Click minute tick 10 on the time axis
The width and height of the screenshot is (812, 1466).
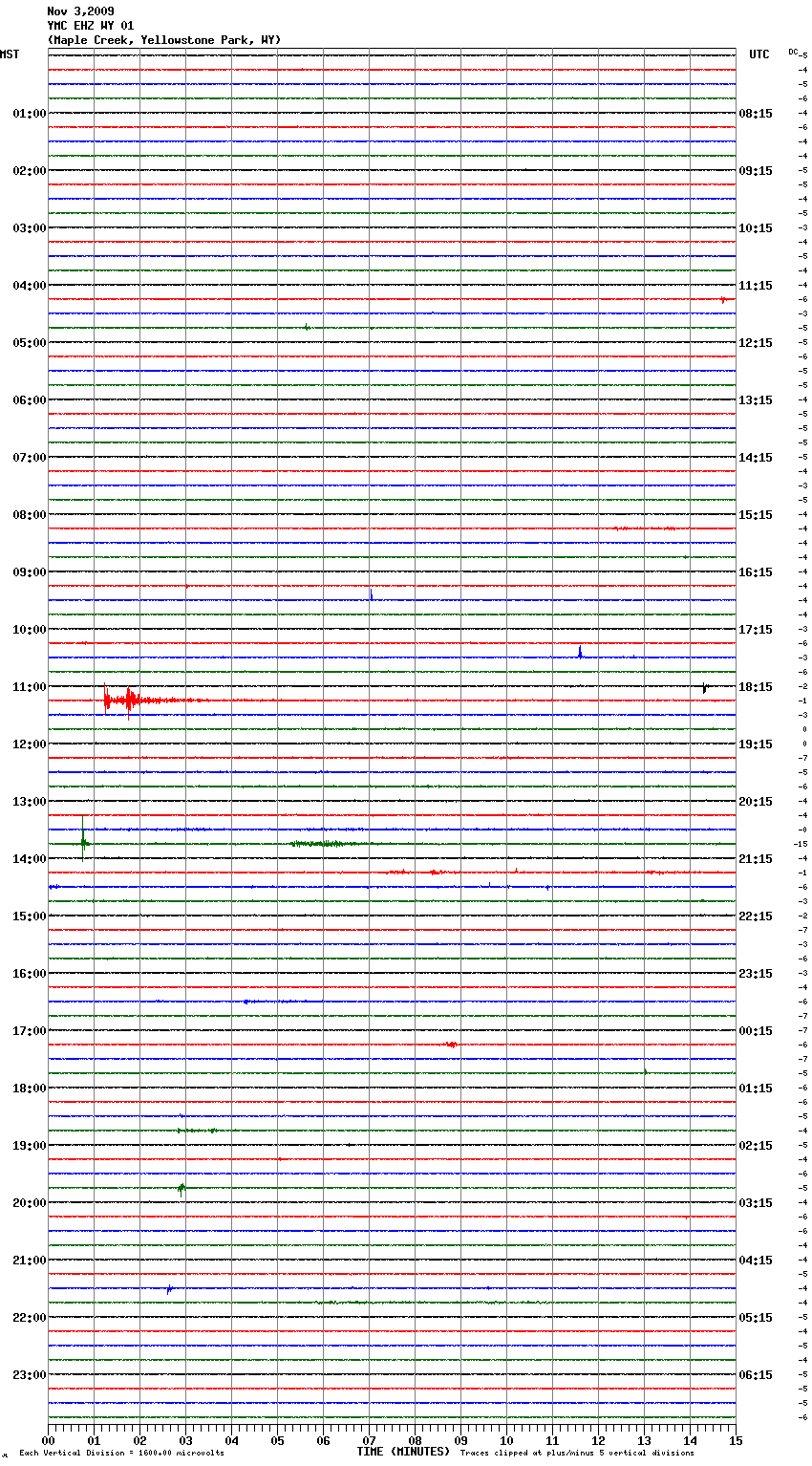click(506, 1440)
